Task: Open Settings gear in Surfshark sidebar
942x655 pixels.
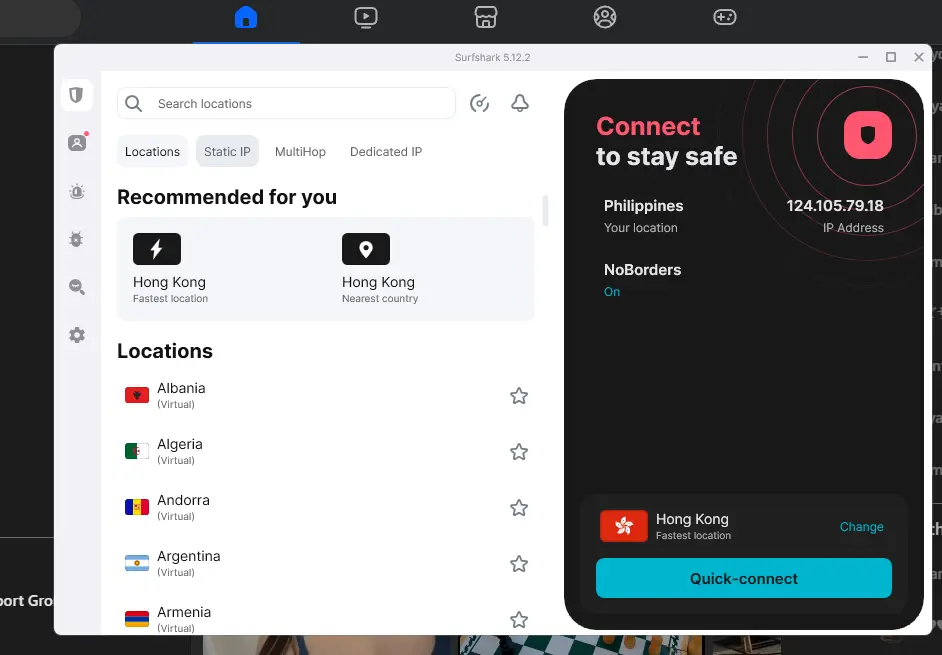Action: [77, 335]
